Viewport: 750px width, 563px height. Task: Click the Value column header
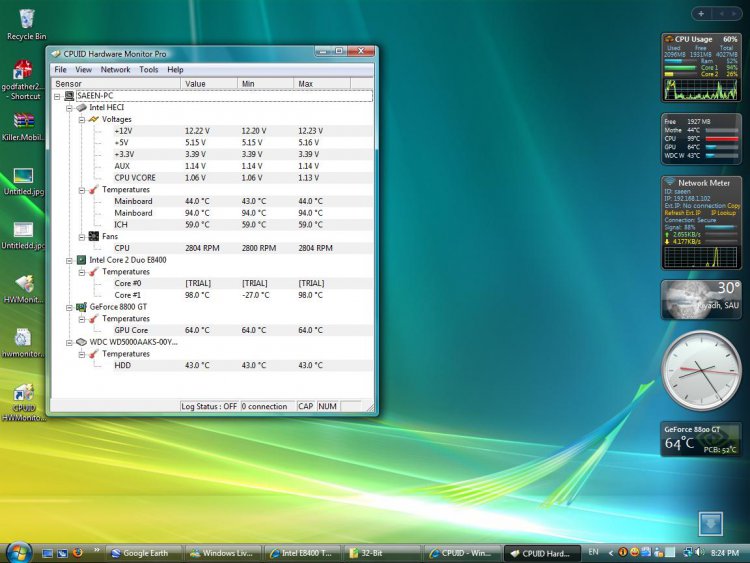209,84
